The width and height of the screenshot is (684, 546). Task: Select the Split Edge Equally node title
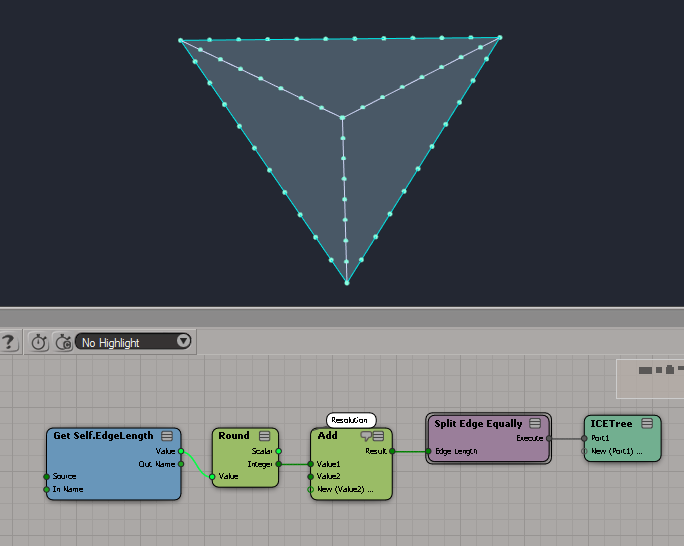(x=478, y=424)
